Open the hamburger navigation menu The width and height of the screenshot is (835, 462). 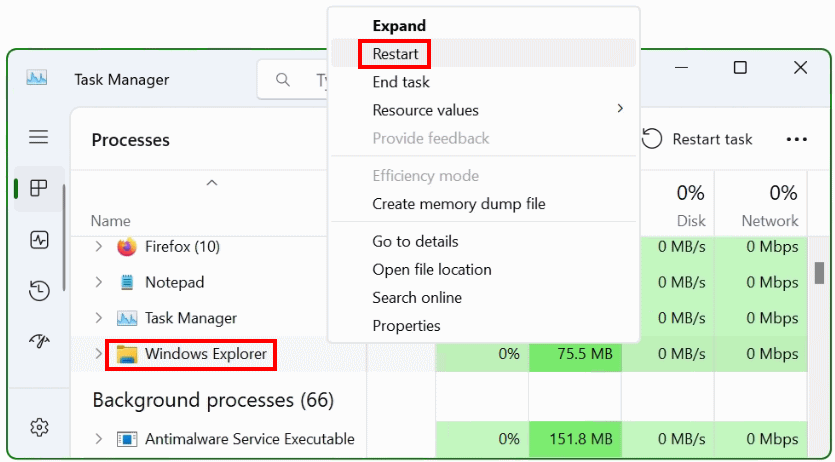point(38,137)
